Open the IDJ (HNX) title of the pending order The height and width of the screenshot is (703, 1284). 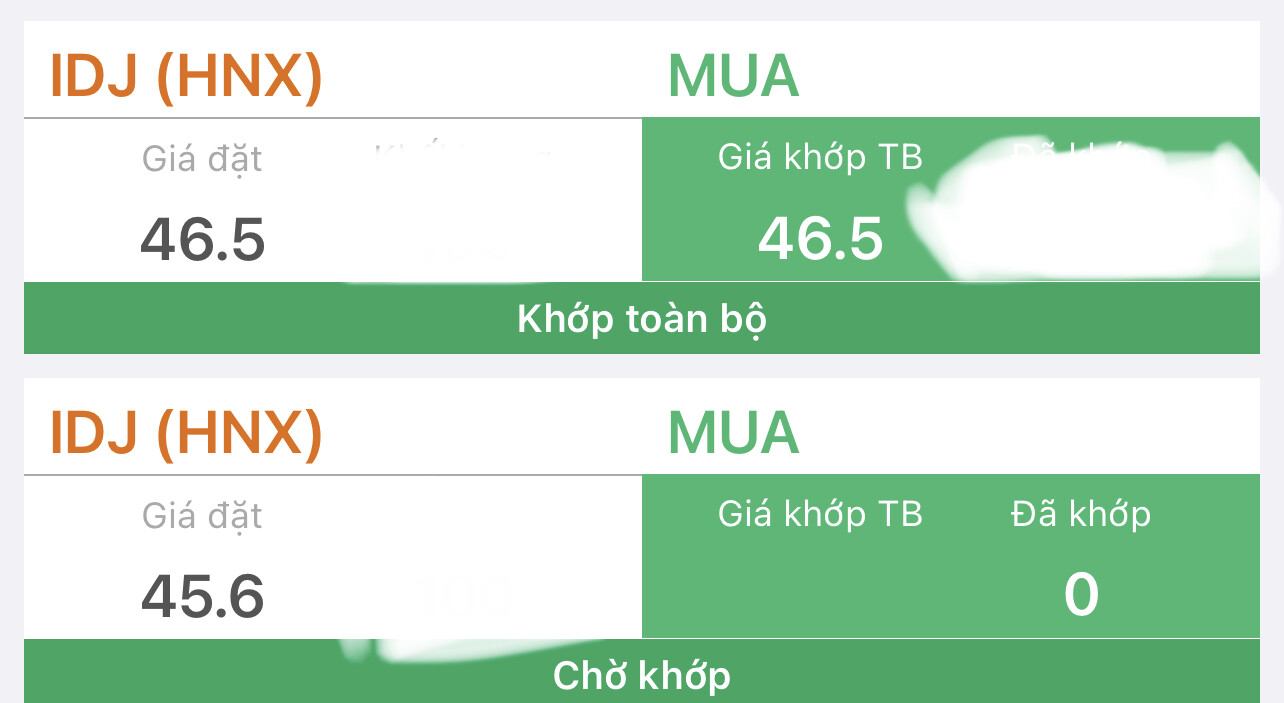click(x=186, y=433)
